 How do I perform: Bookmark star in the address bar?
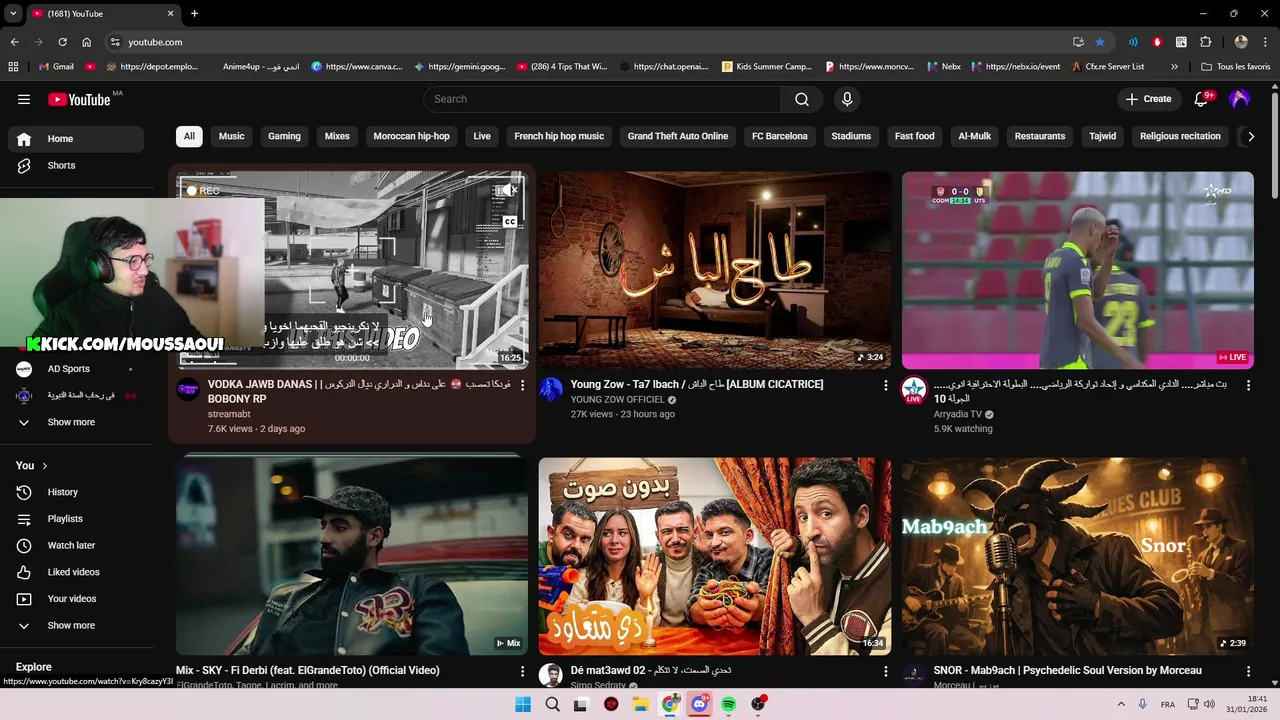tap(1100, 42)
